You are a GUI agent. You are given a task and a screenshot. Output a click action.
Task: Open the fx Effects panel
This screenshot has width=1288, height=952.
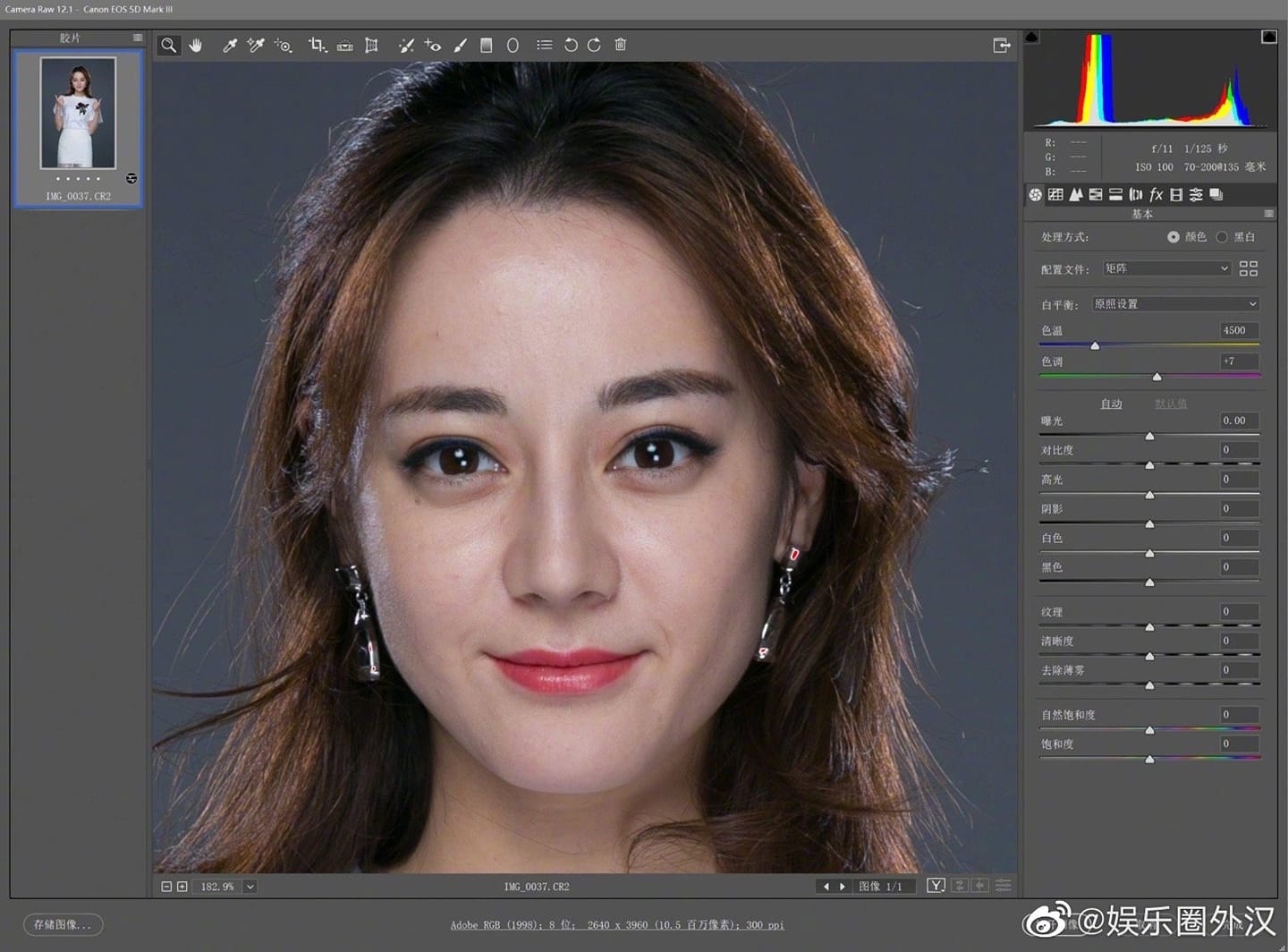(x=1156, y=194)
